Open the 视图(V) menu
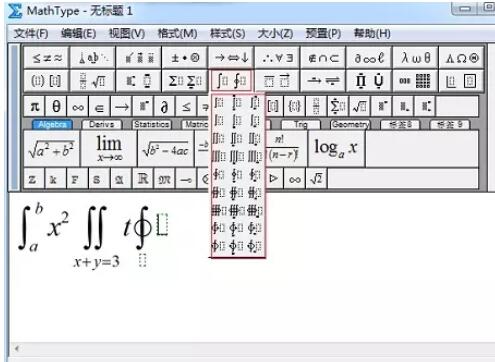The width and height of the screenshot is (495, 362). [x=127, y=33]
